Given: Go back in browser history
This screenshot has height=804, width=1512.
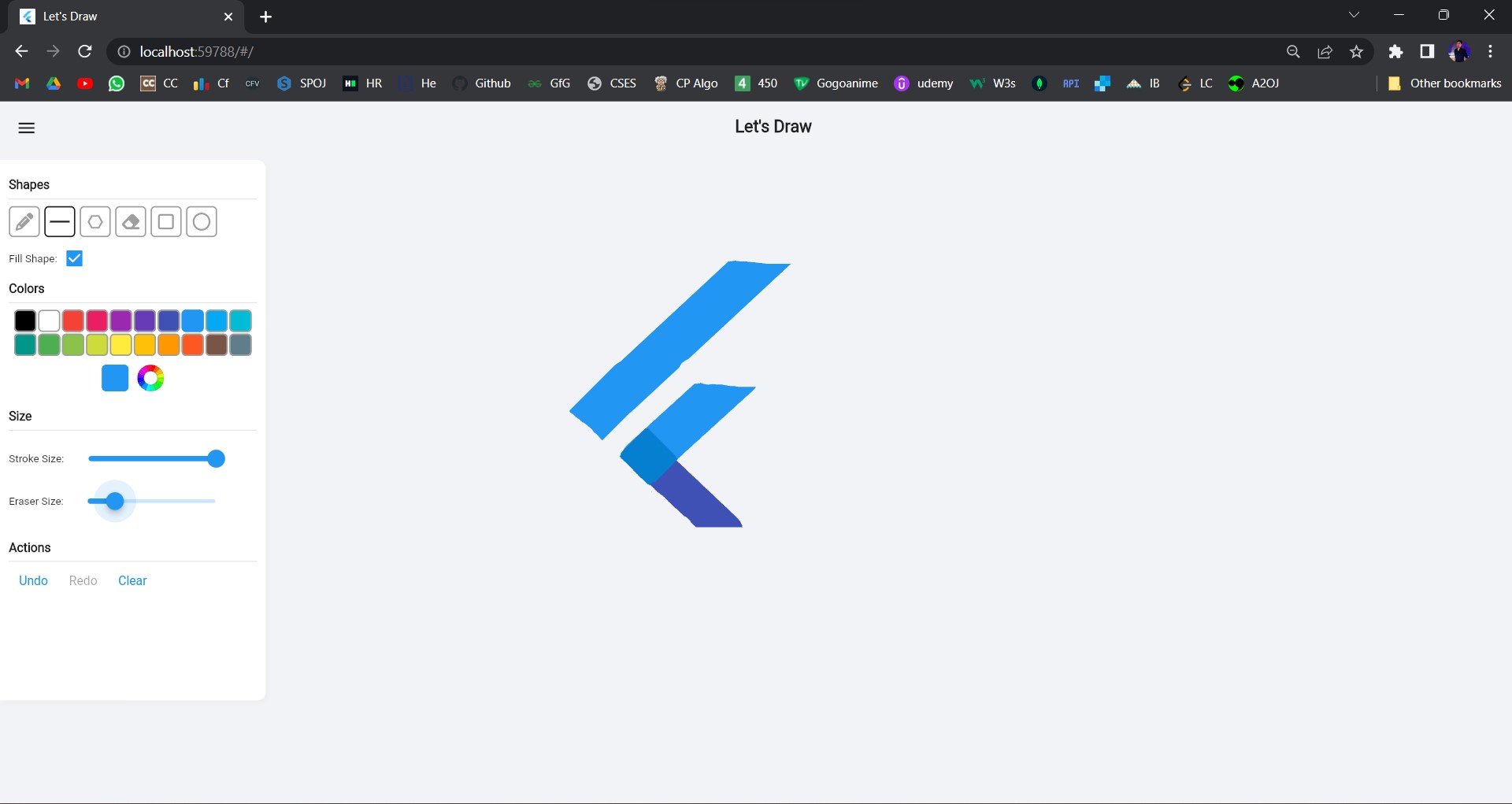Looking at the screenshot, I should click(x=21, y=52).
